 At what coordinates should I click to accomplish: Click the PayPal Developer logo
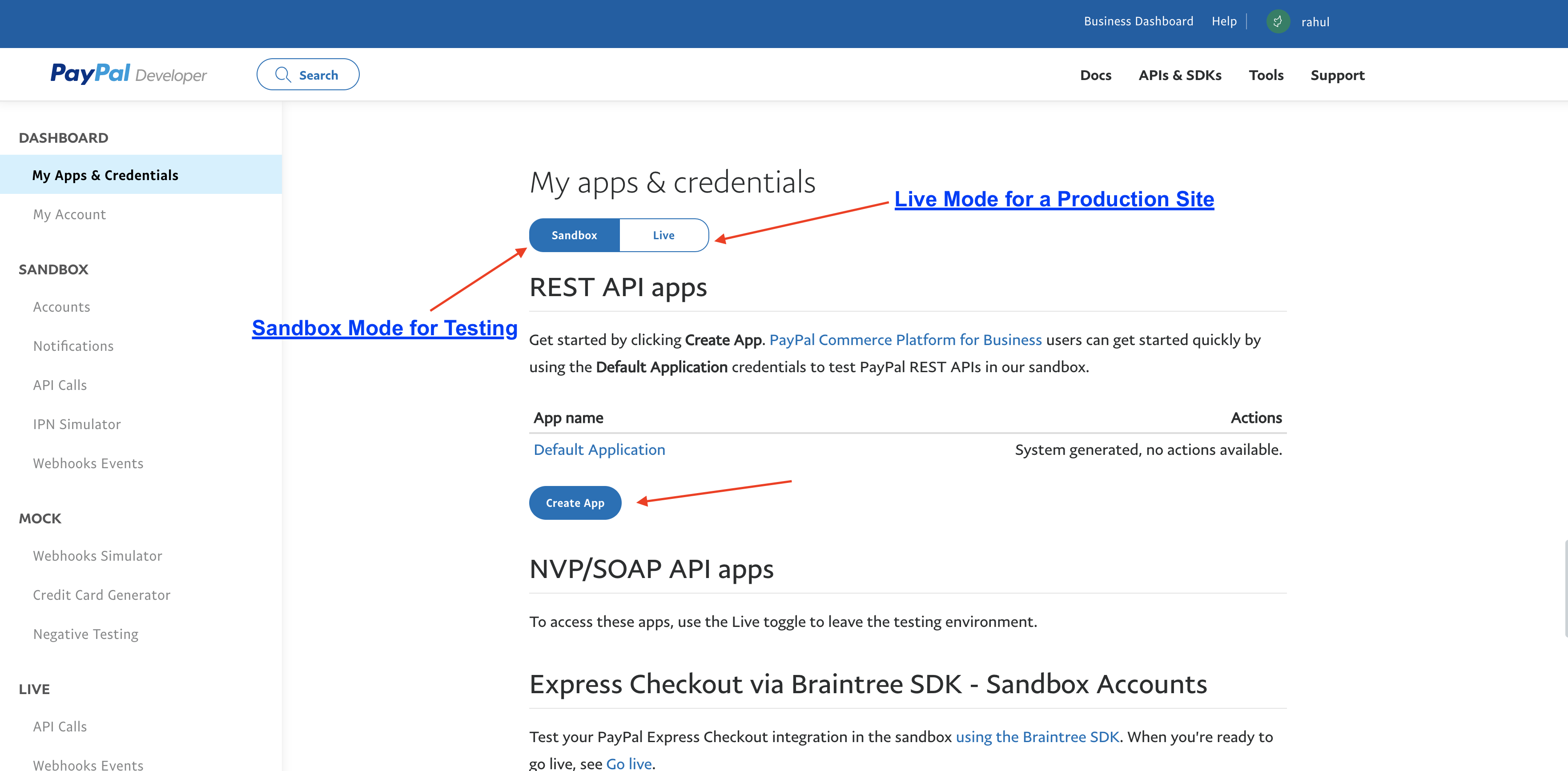[129, 74]
